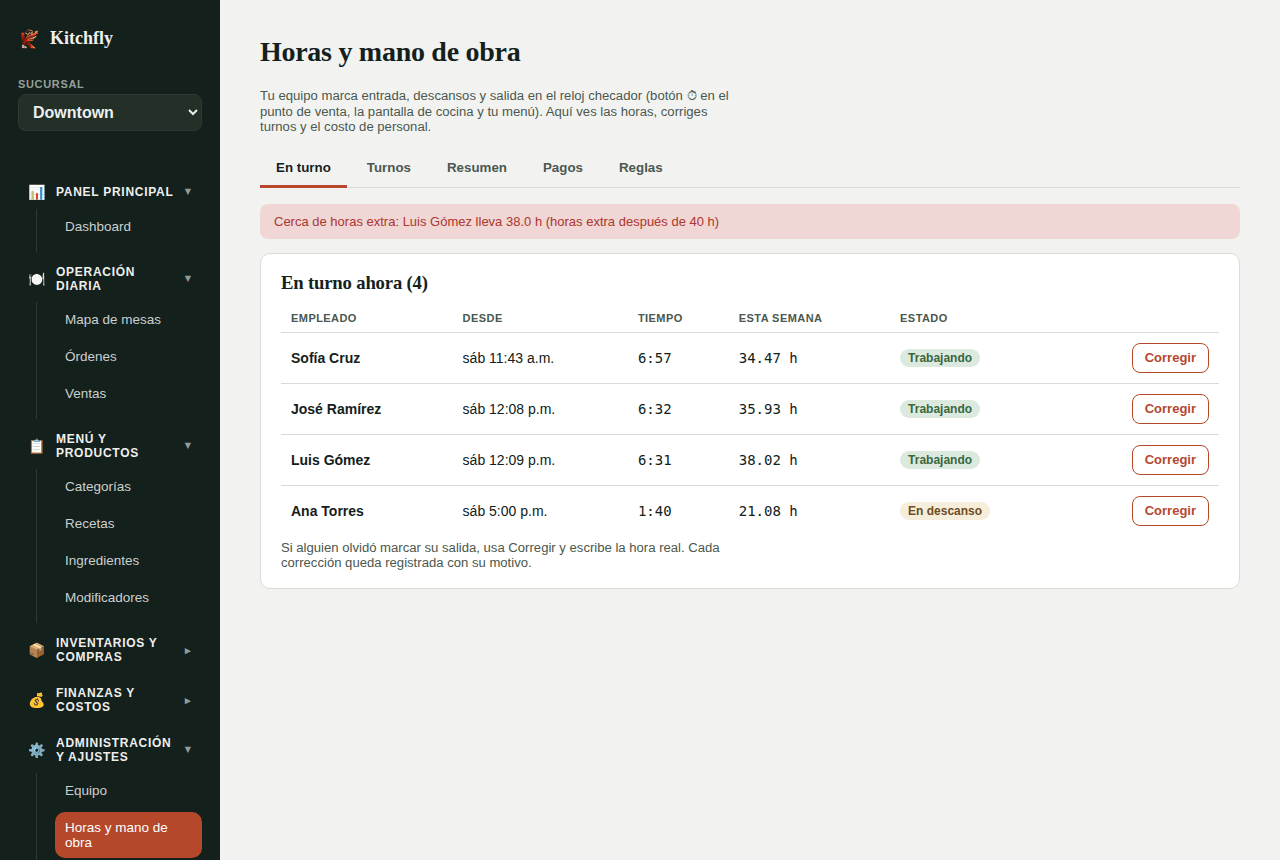Open the Sucursal Downtown dropdown
Viewport: 1280px width, 860px height.
(110, 112)
